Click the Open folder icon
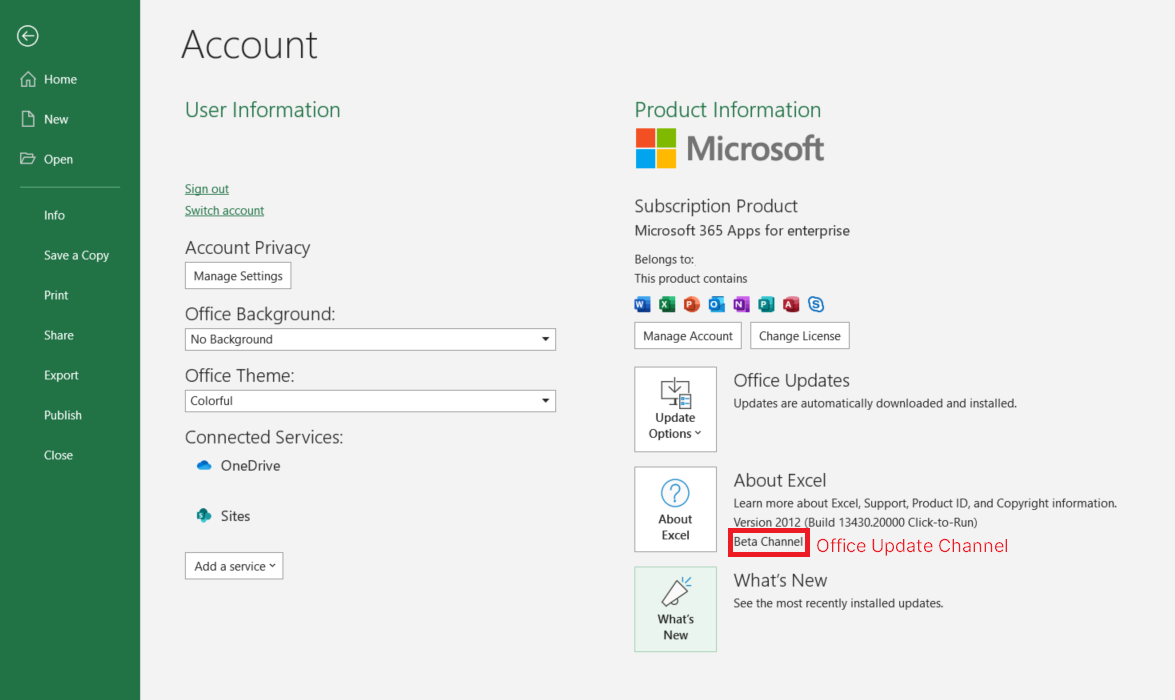This screenshot has height=700, width=1175. 28,159
